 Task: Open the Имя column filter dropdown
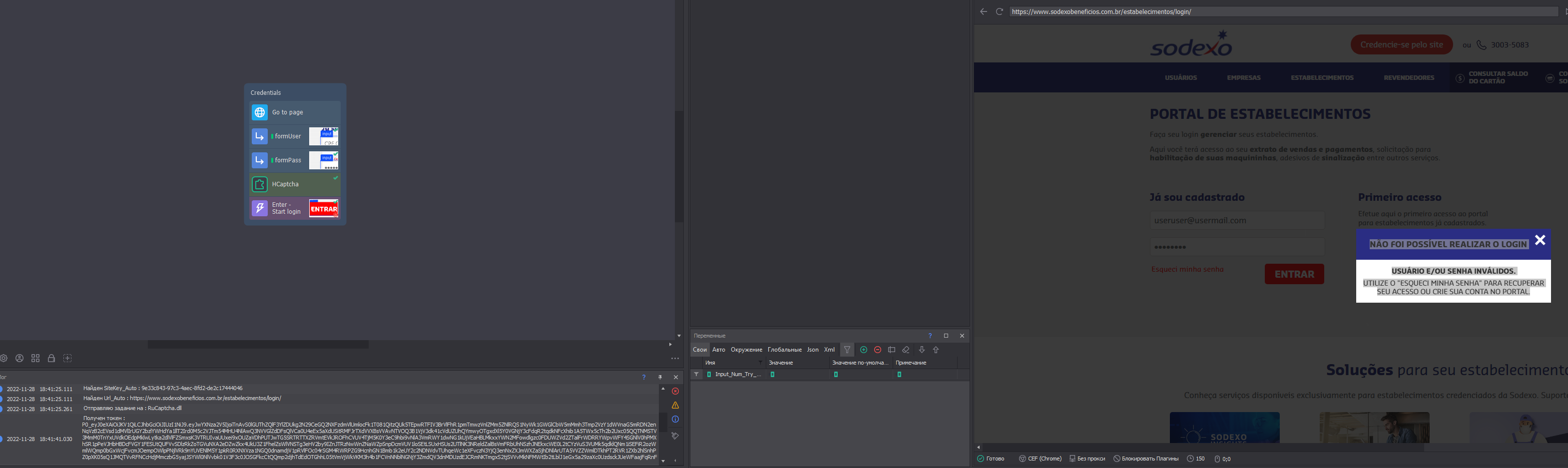pyautogui.click(x=760, y=363)
